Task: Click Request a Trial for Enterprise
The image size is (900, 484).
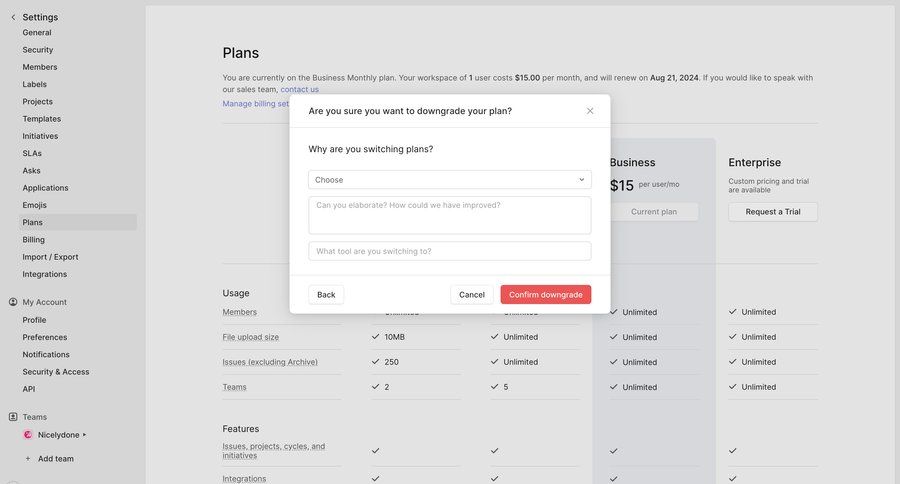Action: [772, 212]
